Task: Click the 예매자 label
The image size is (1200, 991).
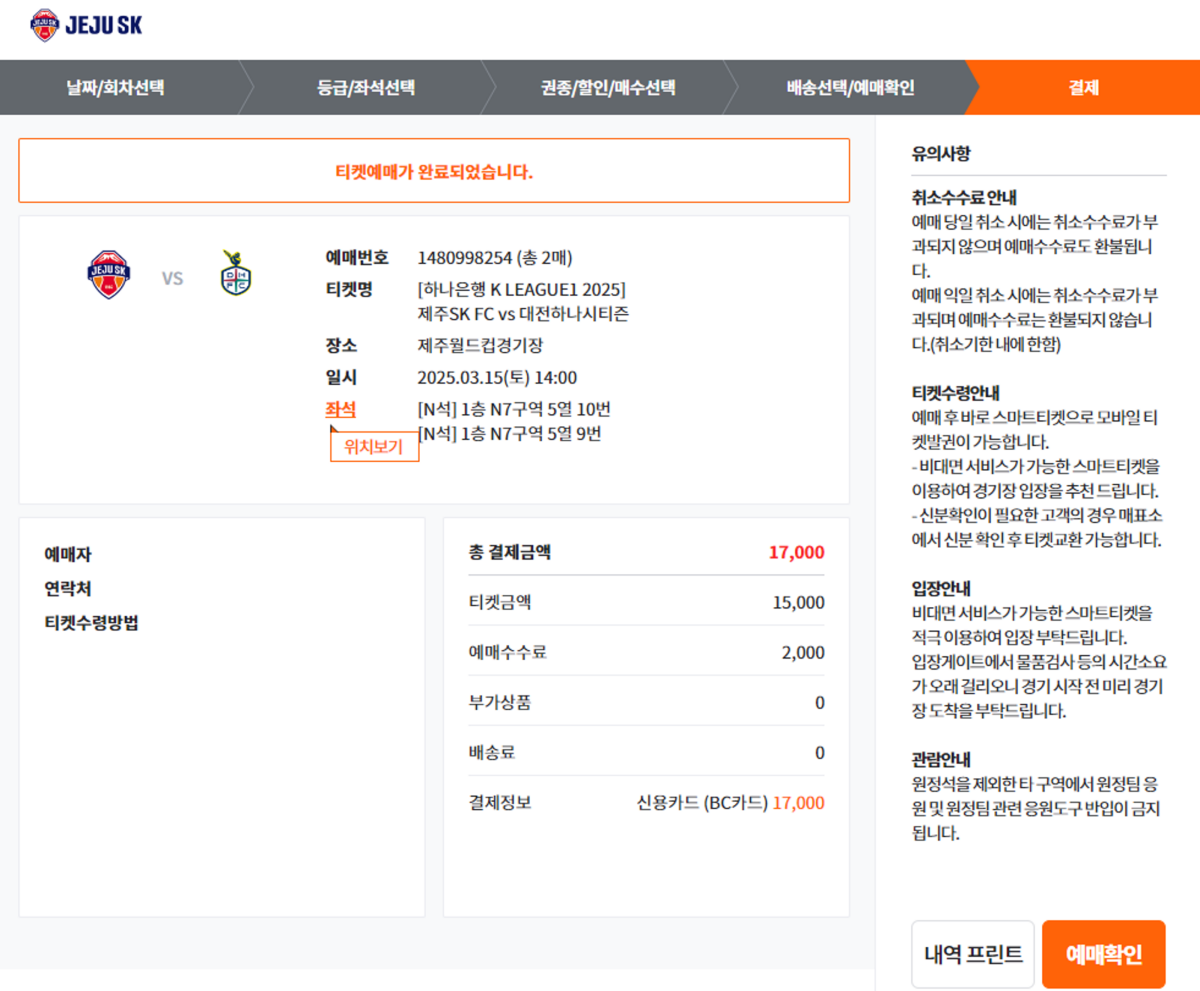Action: click(68, 554)
